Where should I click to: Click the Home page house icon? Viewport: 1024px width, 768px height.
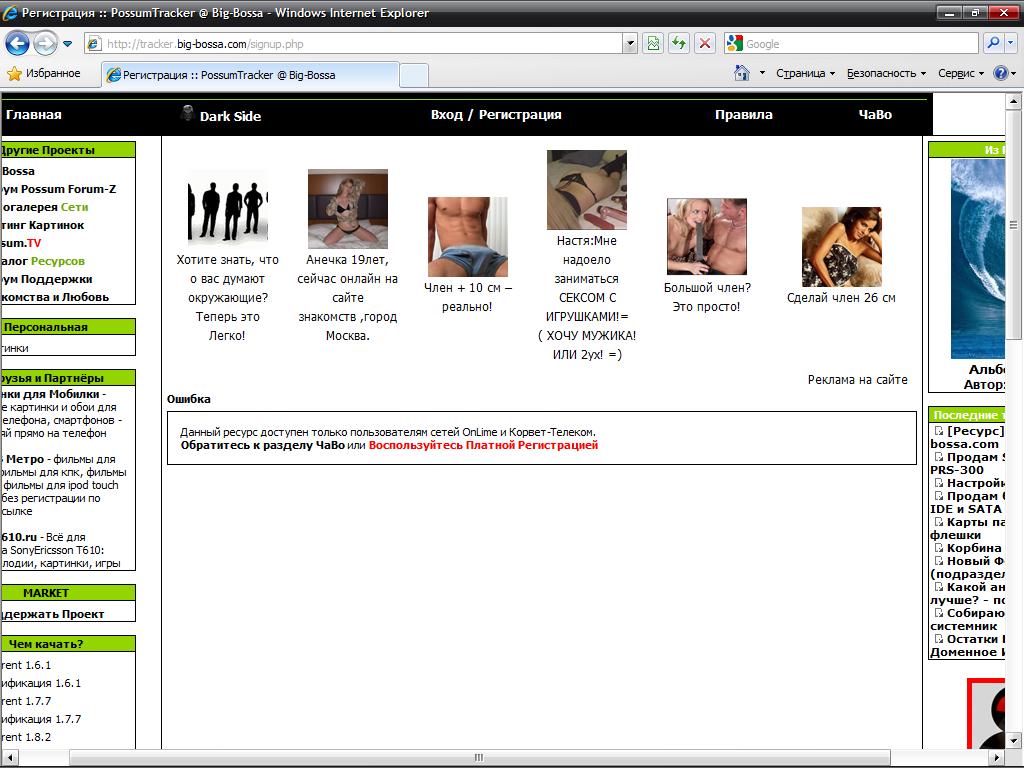742,73
